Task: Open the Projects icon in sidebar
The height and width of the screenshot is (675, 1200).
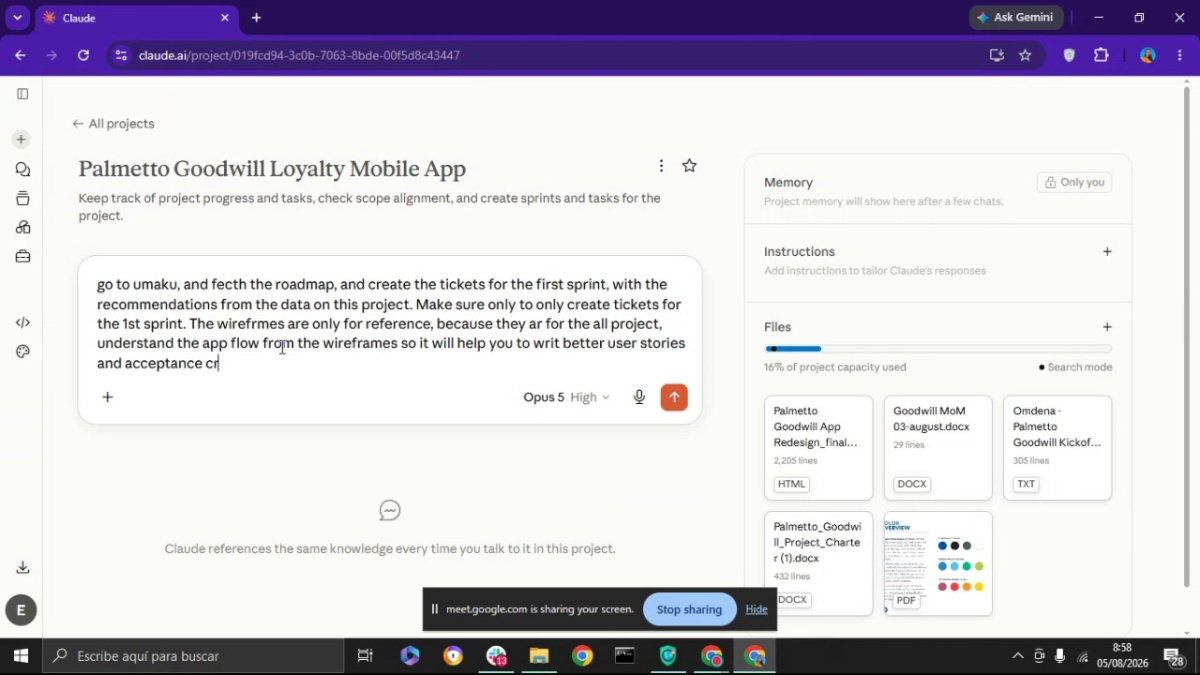Action: pos(22,198)
